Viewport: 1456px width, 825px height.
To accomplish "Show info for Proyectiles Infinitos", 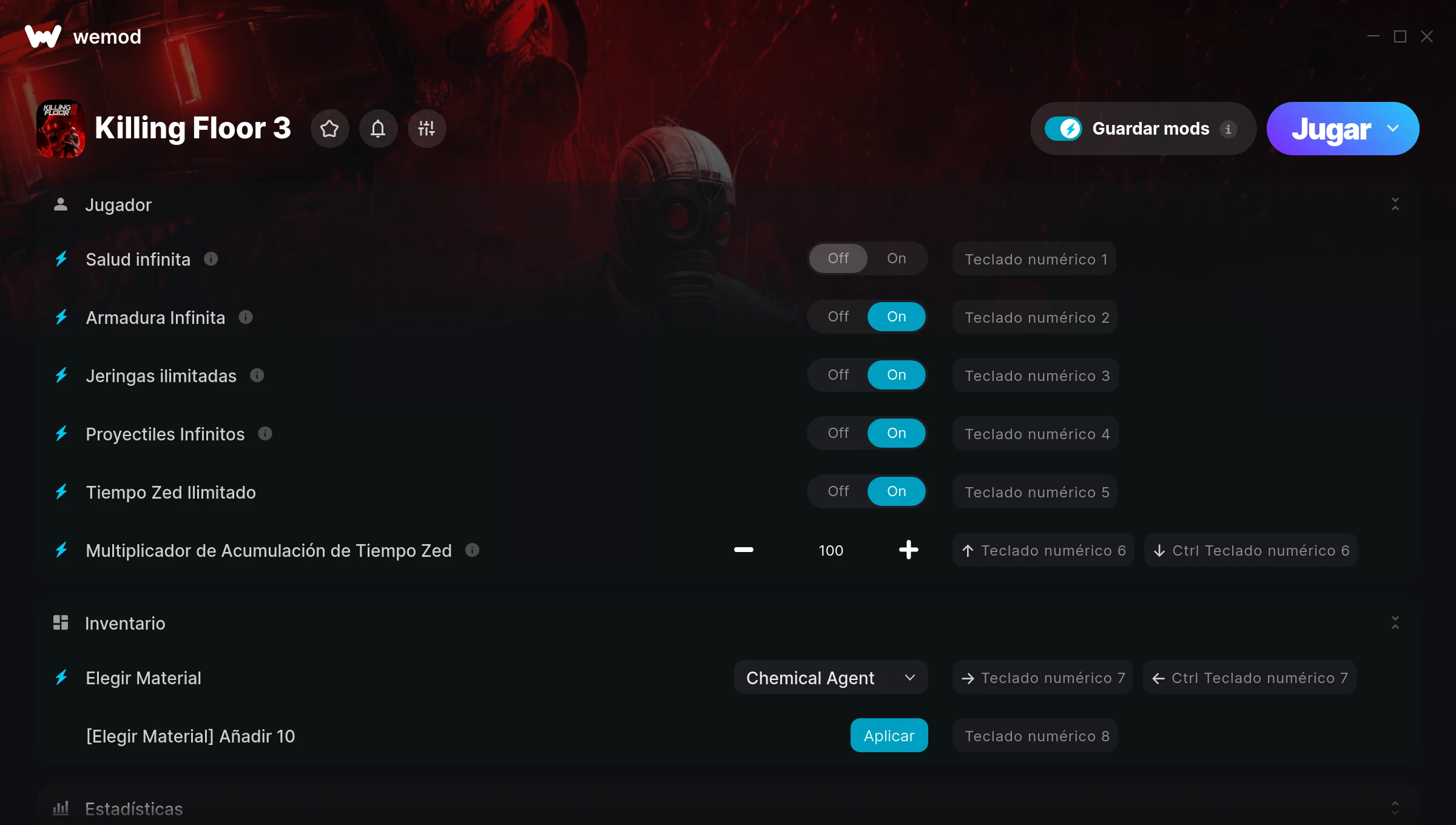I will (265, 434).
